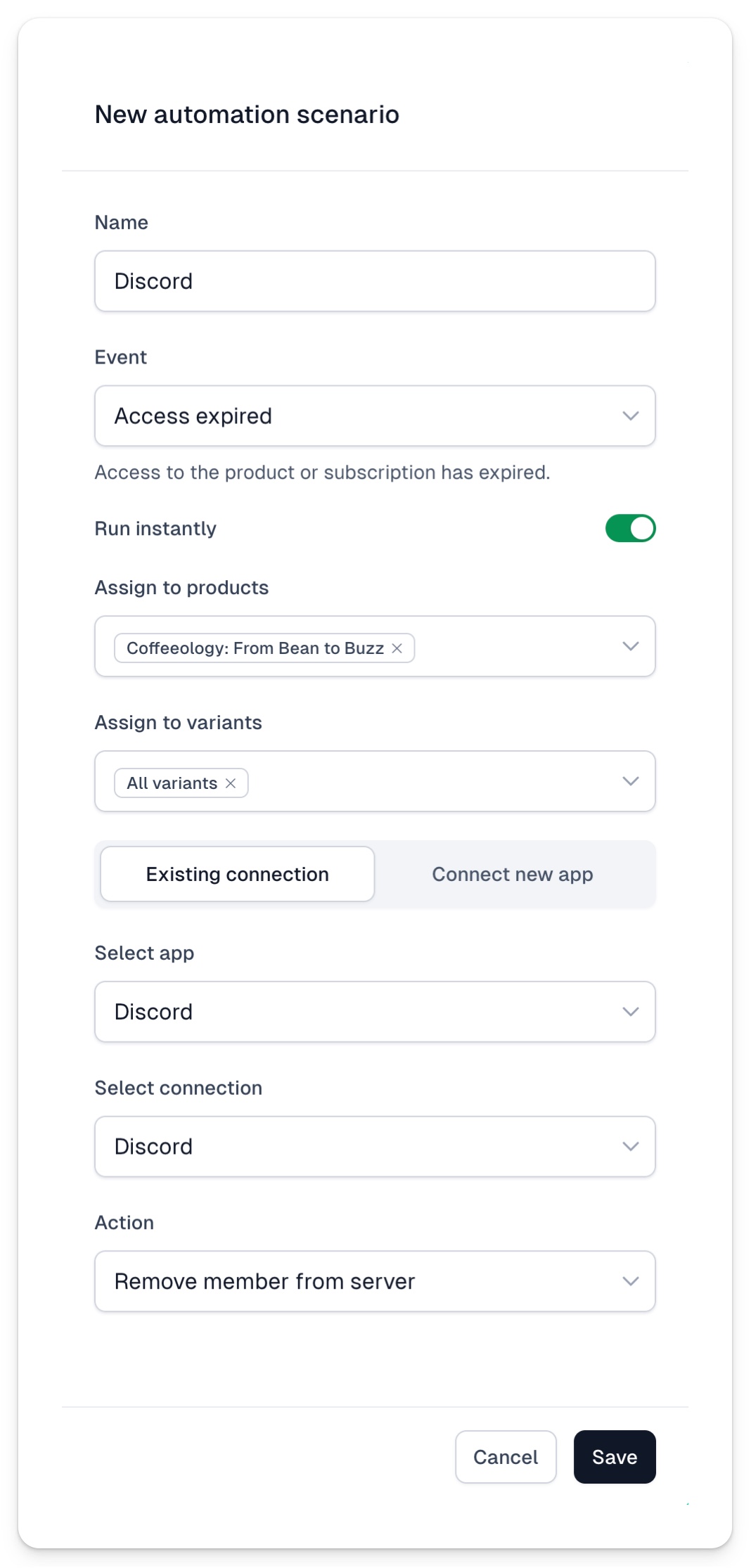Switch to the Connect new app tab
Viewport: 751px width, 1568px height.
click(x=513, y=874)
